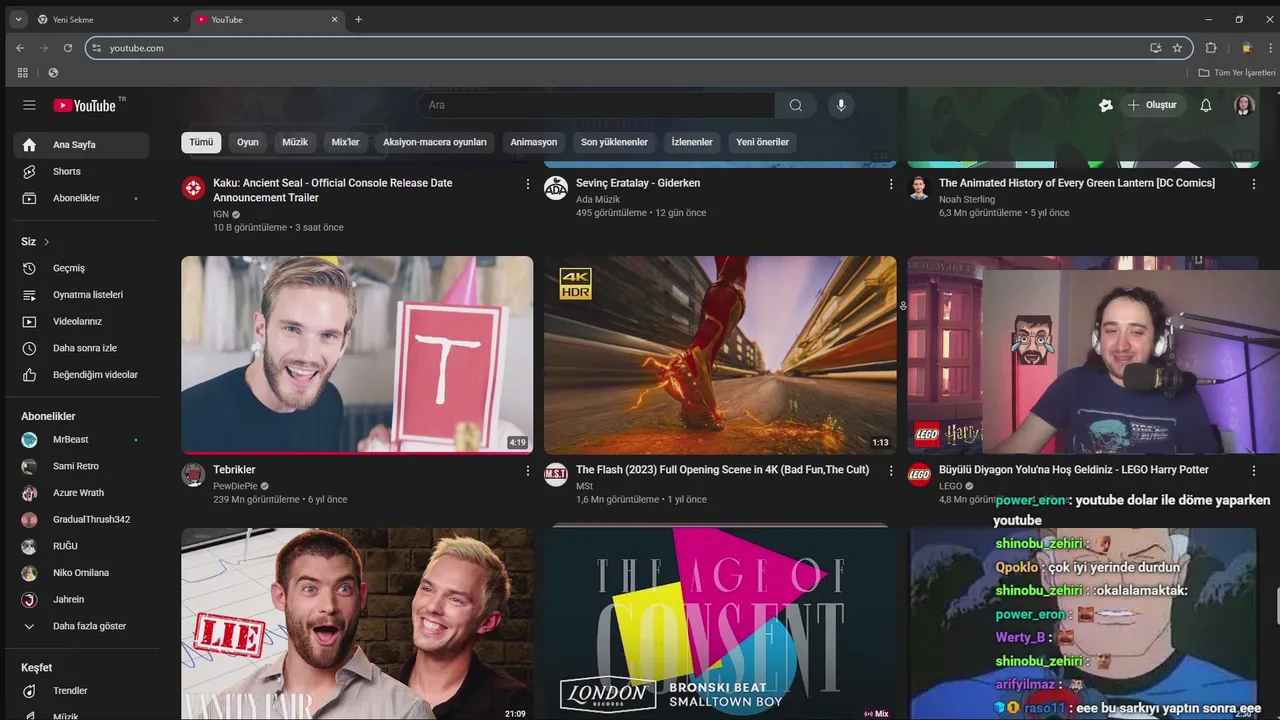Click IGN channel avatar
Screen dimensions: 1280x720
click(193, 188)
